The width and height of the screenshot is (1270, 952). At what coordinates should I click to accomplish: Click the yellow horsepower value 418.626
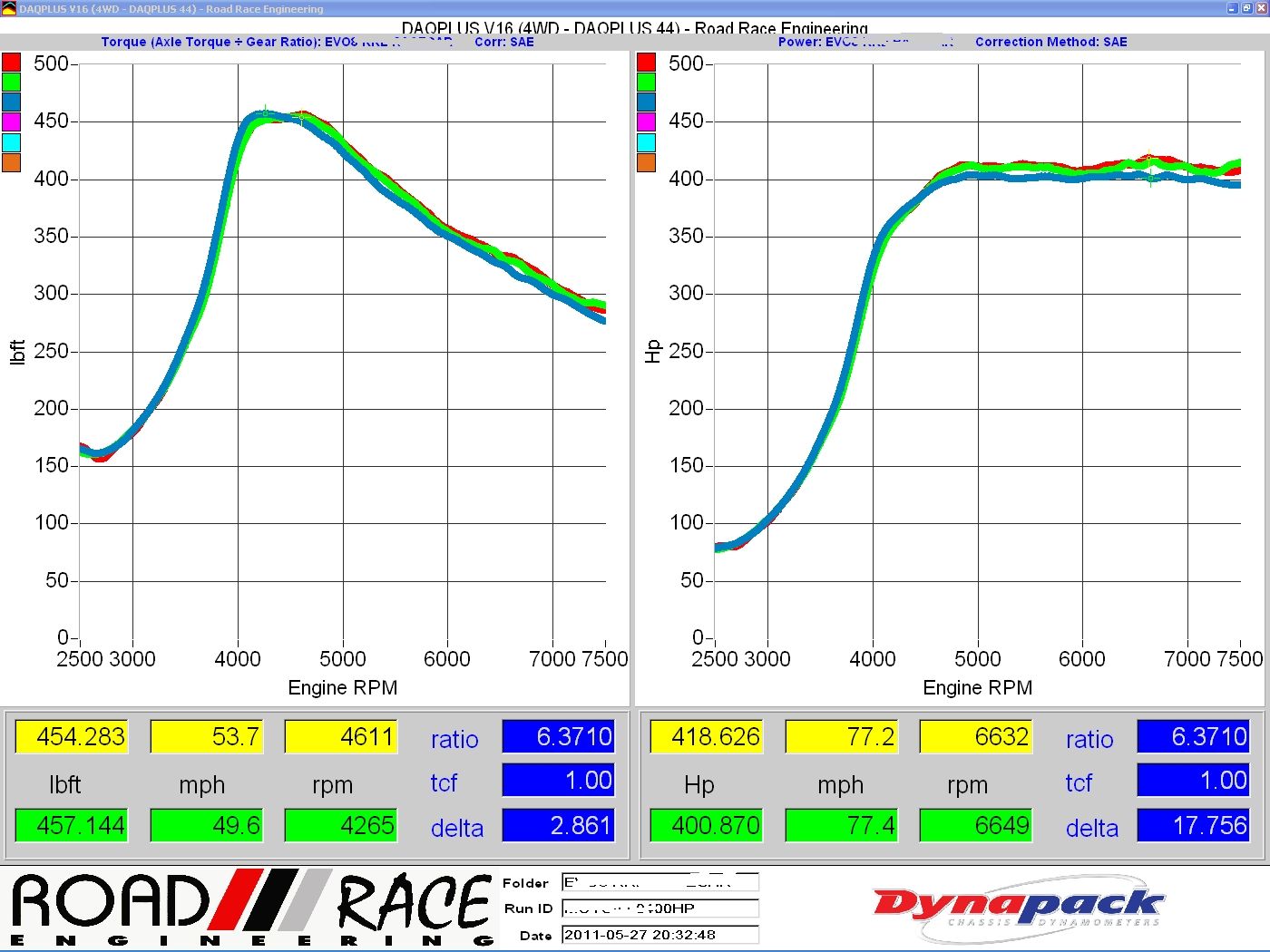coord(707,736)
